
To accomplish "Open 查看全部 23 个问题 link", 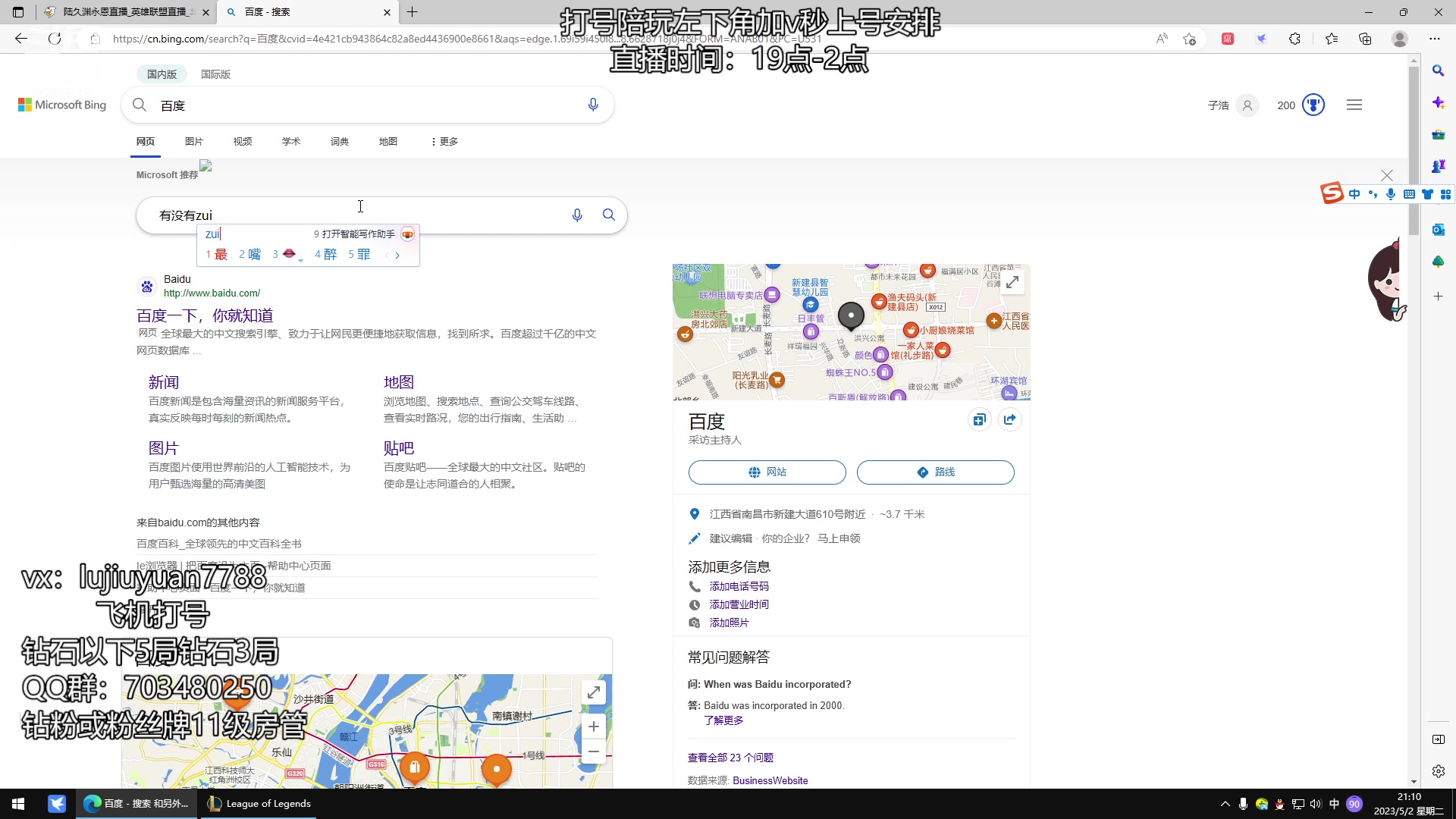I will (x=730, y=758).
